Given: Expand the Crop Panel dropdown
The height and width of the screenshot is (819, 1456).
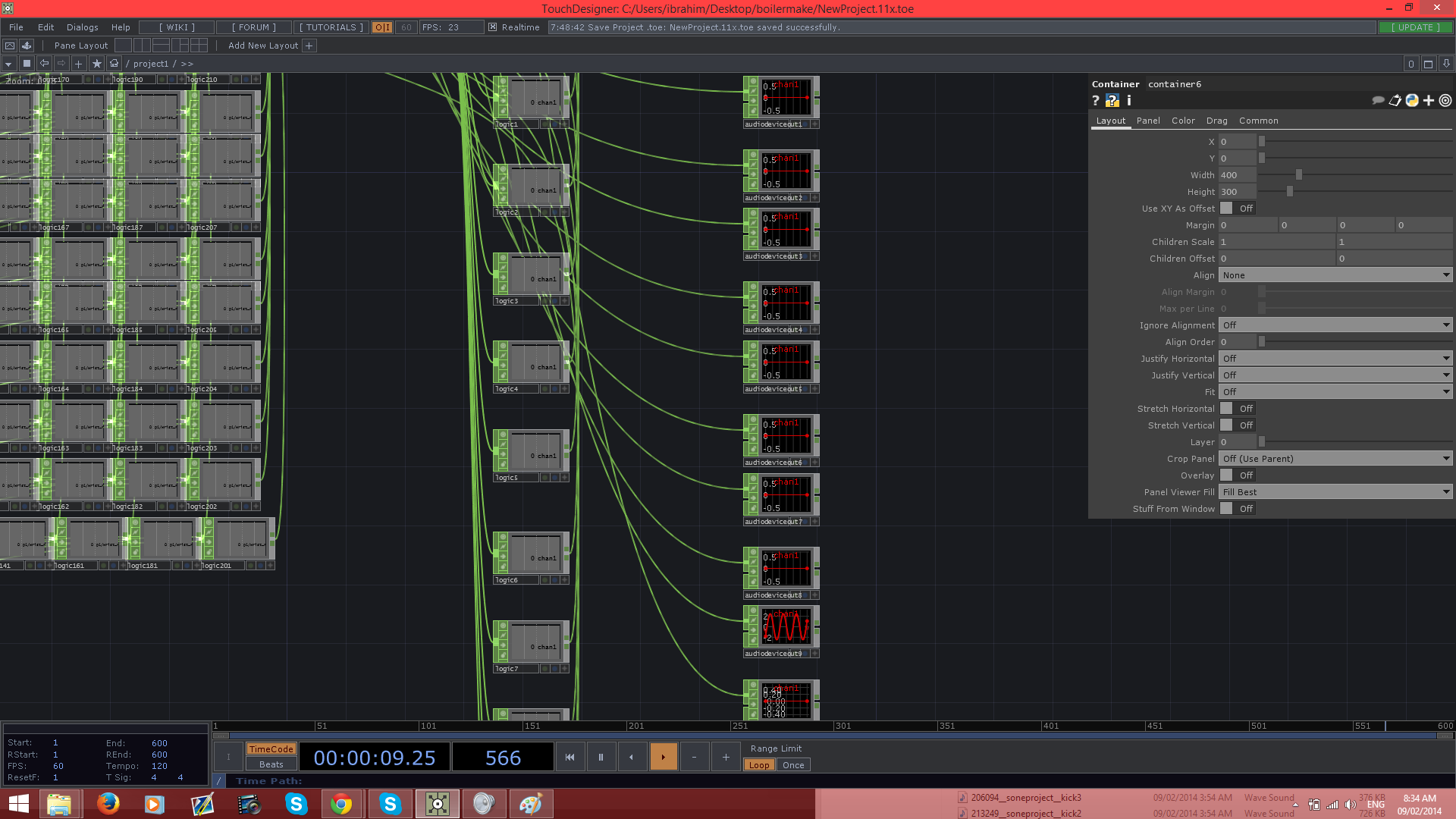Looking at the screenshot, I should tap(1335, 459).
